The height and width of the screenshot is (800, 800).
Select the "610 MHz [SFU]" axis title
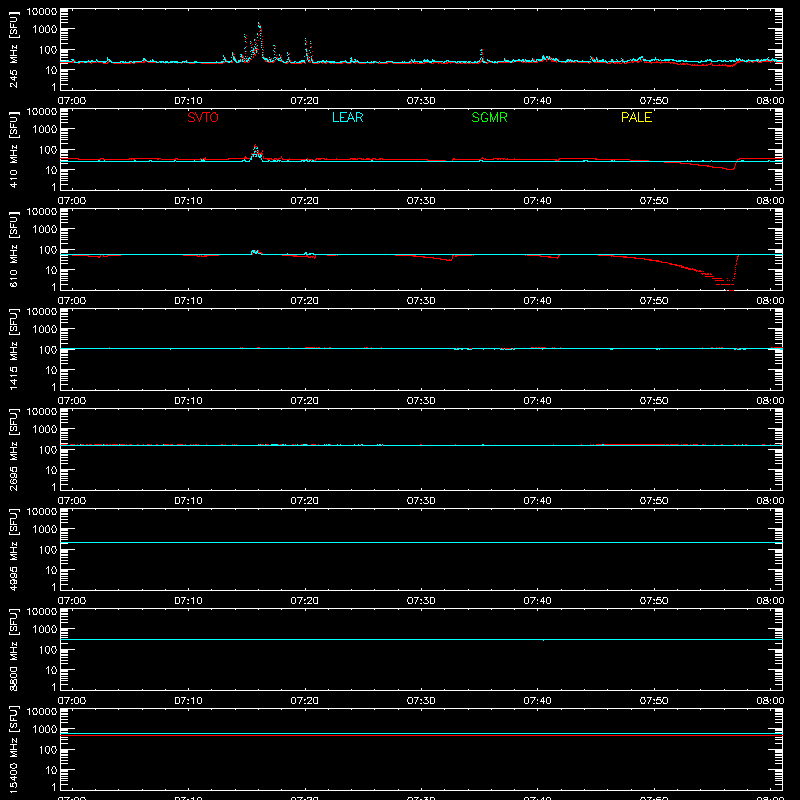13,249
